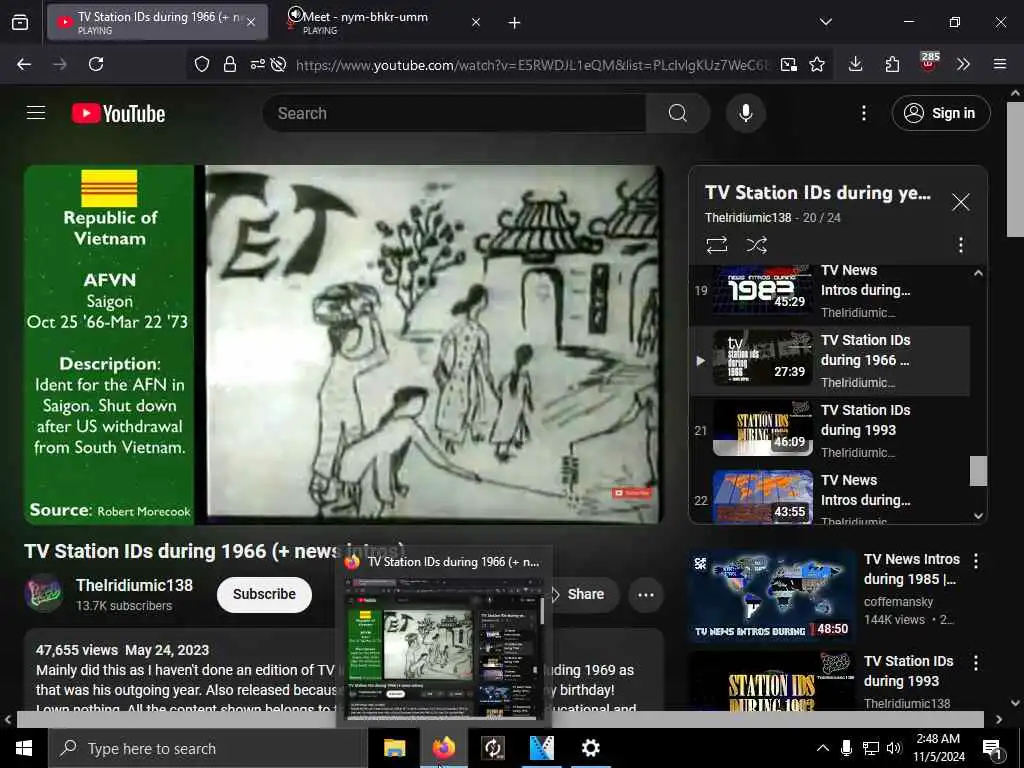
Task: Play playlist item 22 TV News Intros
Action: tap(829, 498)
